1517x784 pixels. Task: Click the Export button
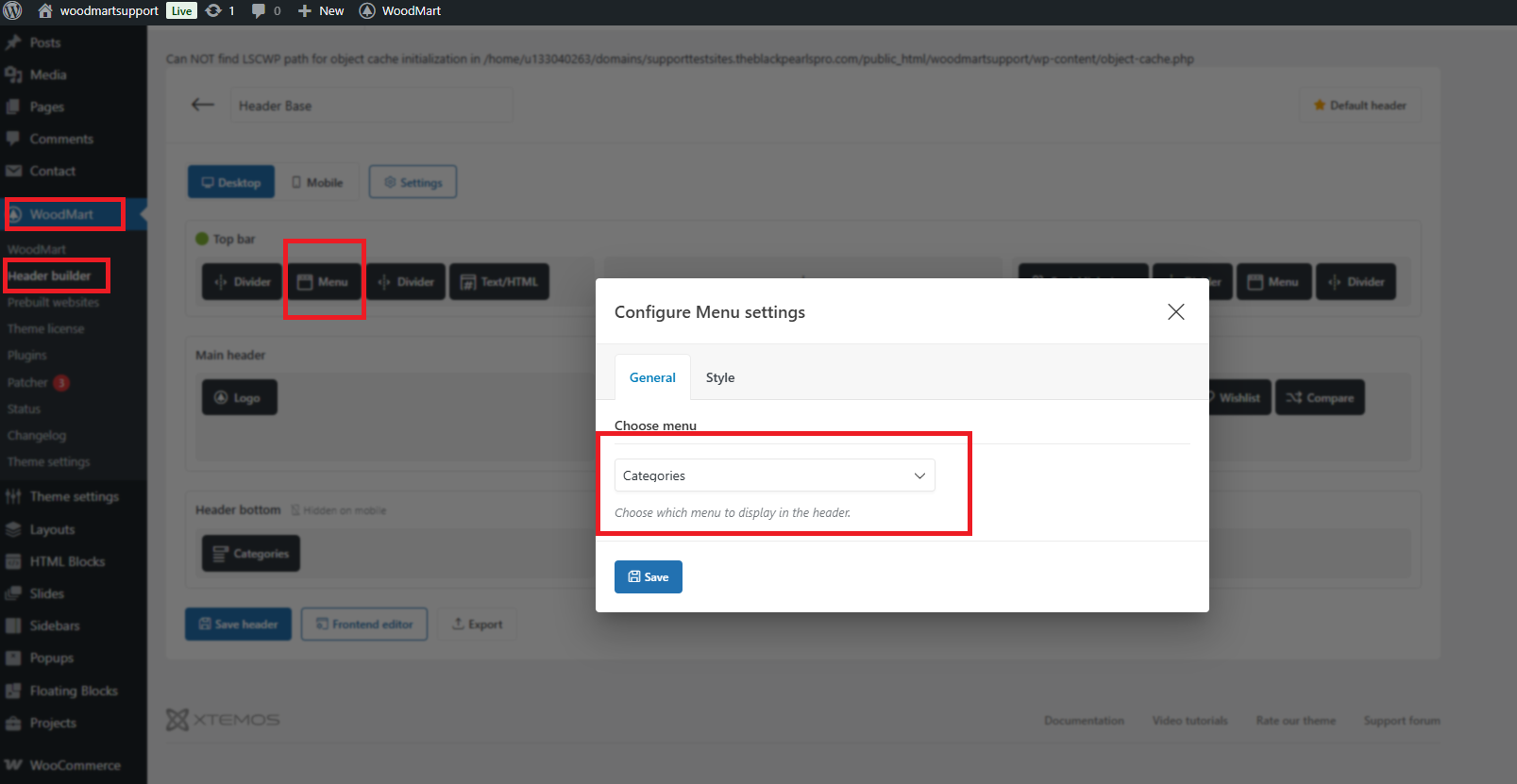click(477, 624)
